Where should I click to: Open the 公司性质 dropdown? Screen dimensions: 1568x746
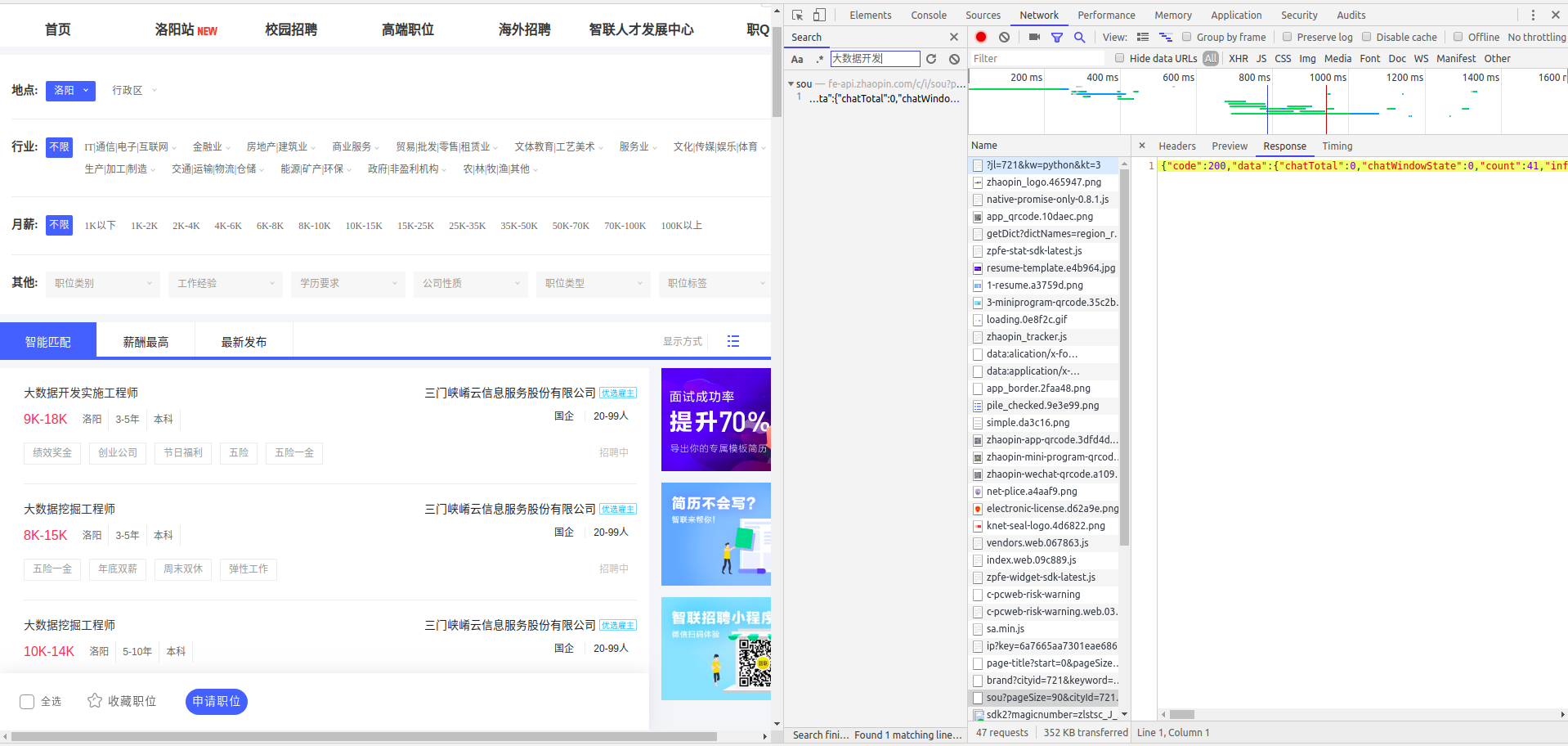click(471, 283)
